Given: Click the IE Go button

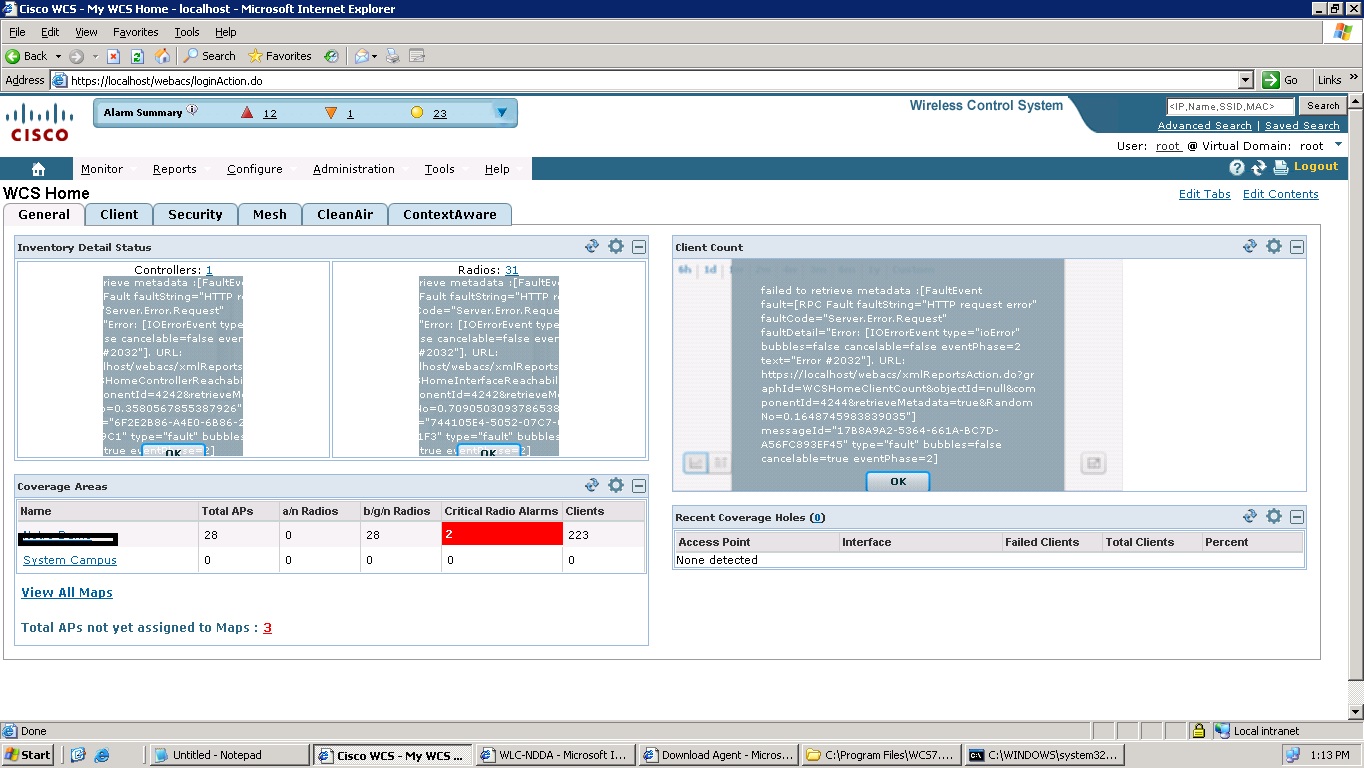Looking at the screenshot, I should 1282,80.
